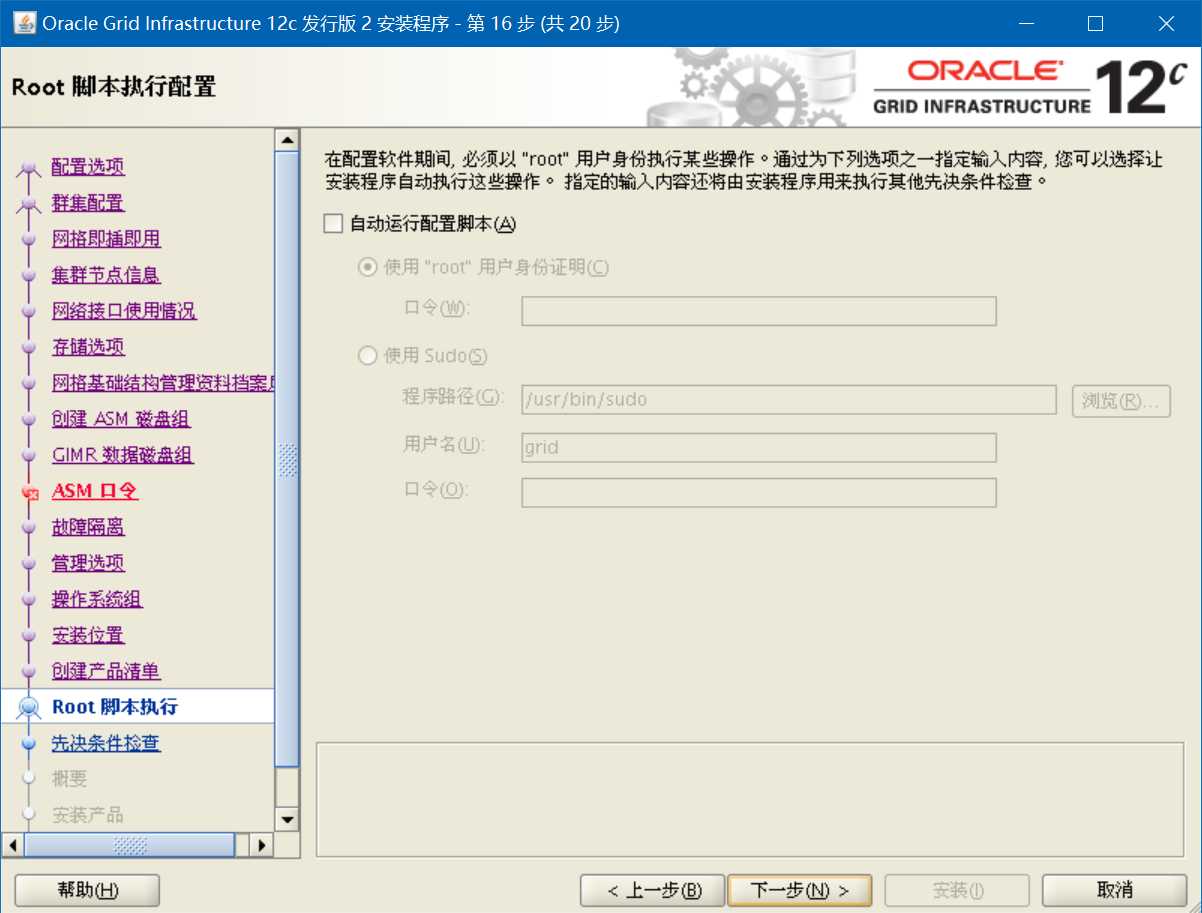Jump to 操作系统组 step
1202x913 pixels.
[x=97, y=599]
